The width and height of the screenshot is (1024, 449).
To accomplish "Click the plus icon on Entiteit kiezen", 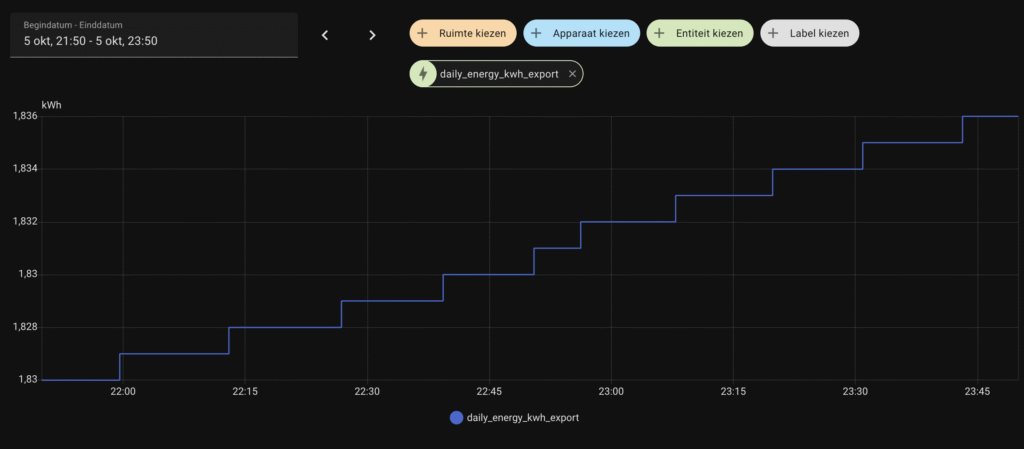I will pyautogui.click(x=659, y=34).
